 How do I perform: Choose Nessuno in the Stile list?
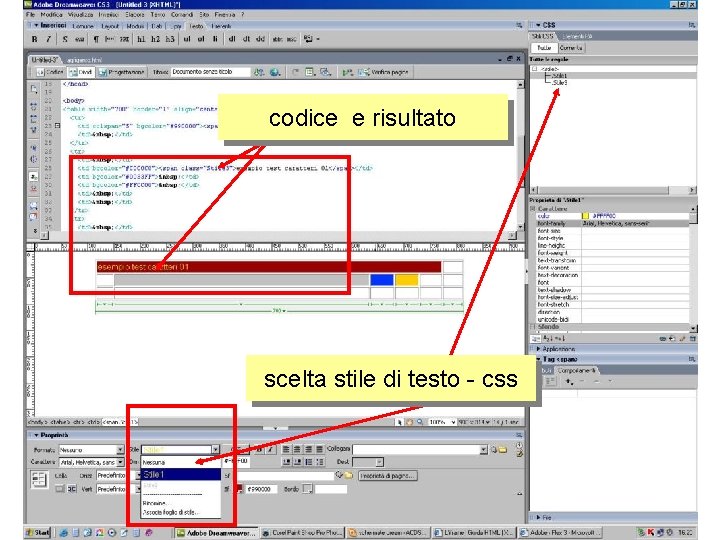point(181,462)
